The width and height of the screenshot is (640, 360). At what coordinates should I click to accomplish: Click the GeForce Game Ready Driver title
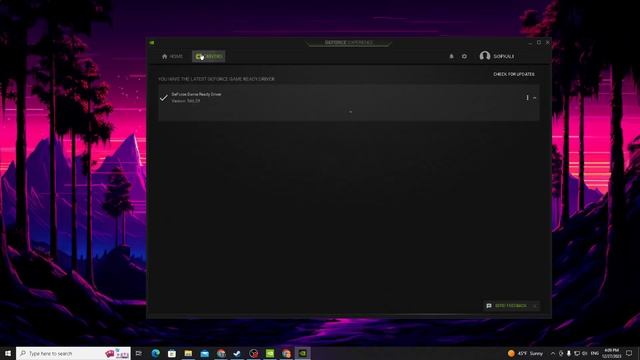pos(196,94)
